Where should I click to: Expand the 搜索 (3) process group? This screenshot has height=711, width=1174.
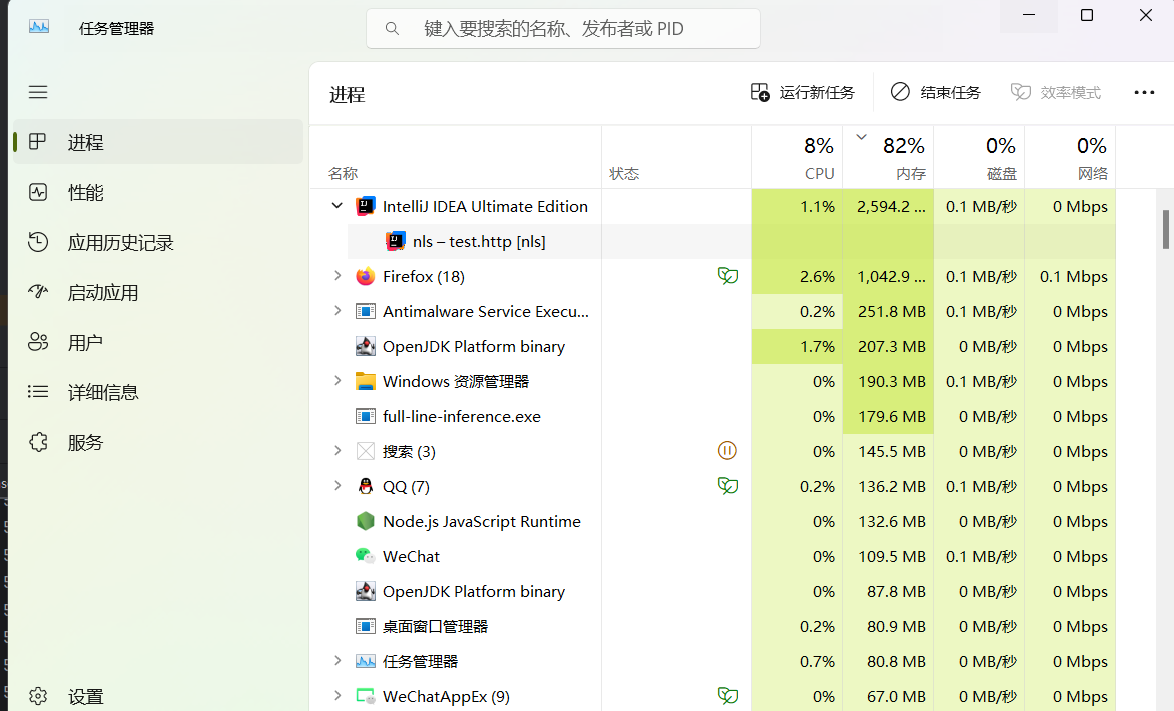click(337, 451)
